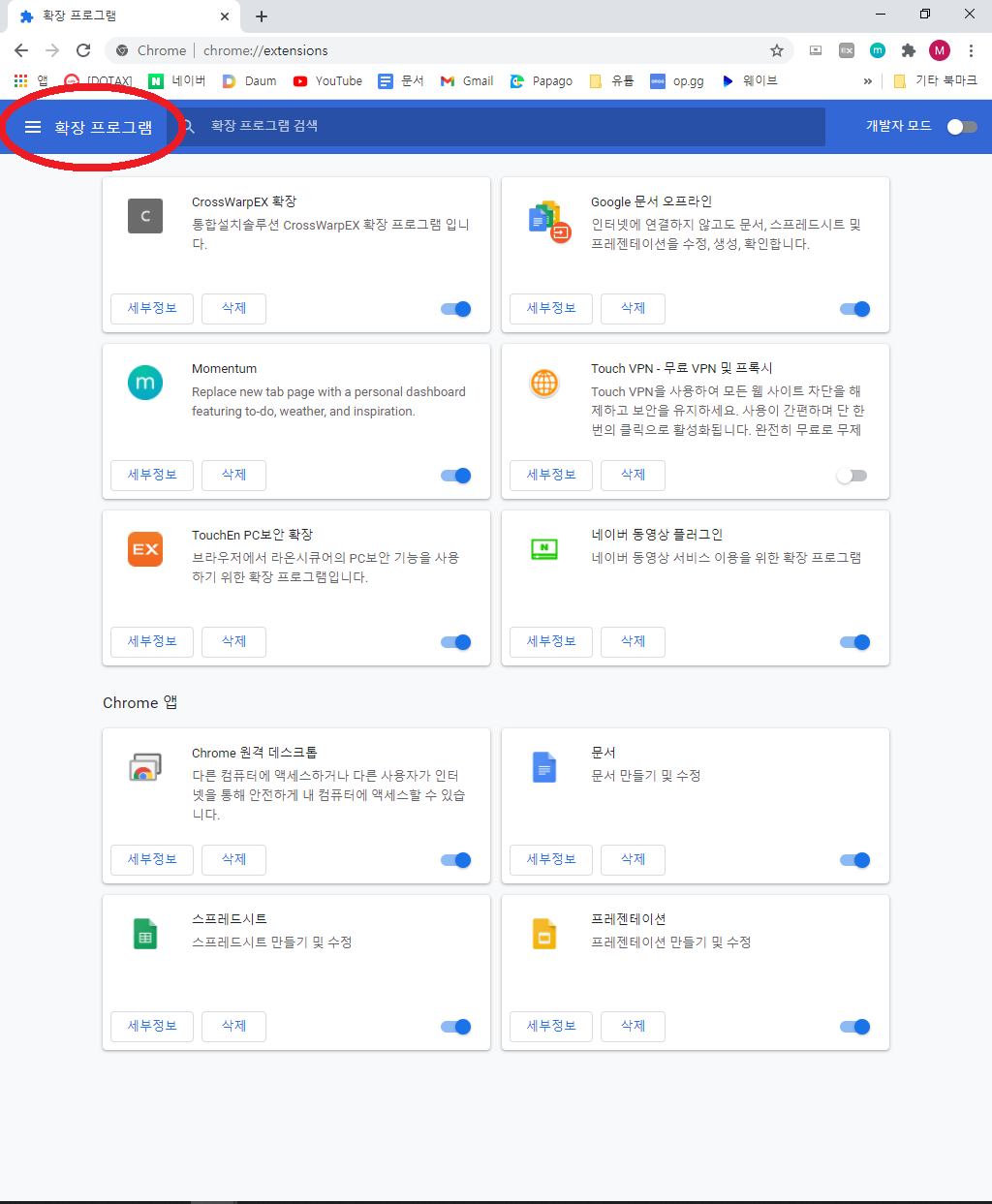Disable the Chrome 원격 데스크톱 toggle

tap(456, 860)
